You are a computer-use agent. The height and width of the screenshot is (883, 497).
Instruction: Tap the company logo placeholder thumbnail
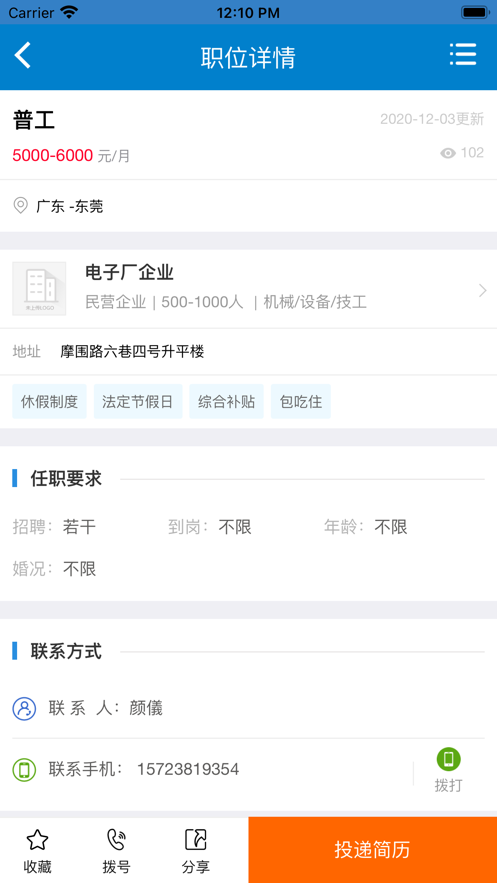[39, 289]
